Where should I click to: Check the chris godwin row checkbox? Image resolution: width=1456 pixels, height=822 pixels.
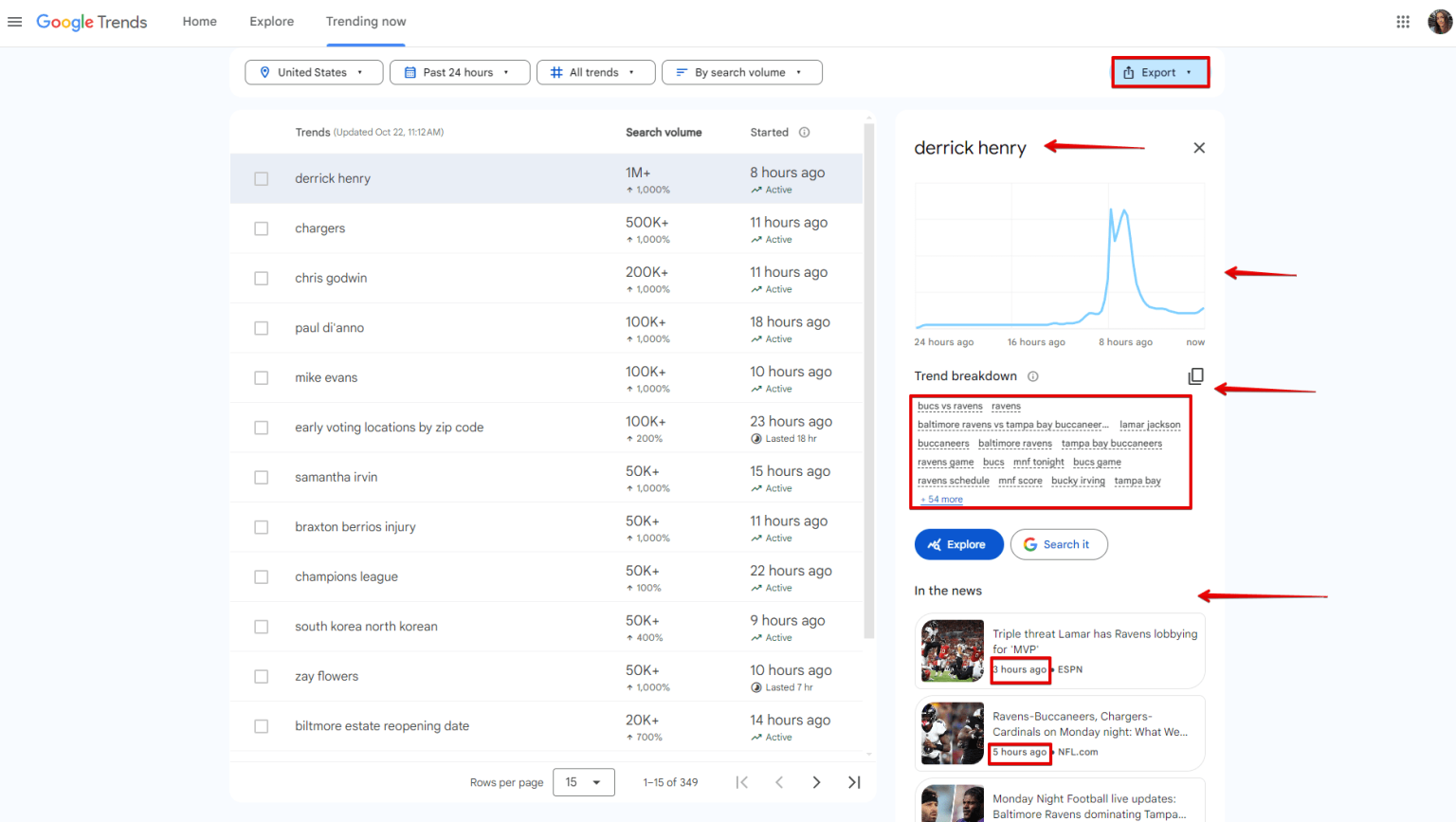point(262,278)
